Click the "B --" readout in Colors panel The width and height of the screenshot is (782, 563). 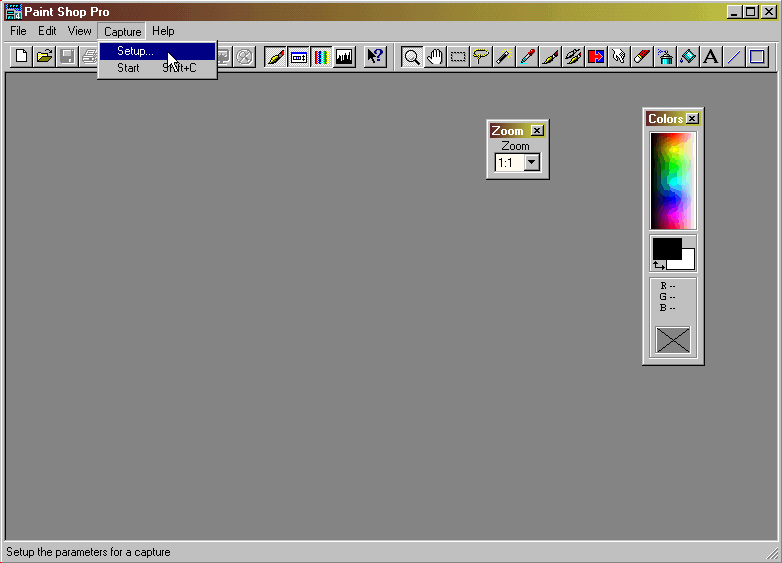tap(667, 308)
